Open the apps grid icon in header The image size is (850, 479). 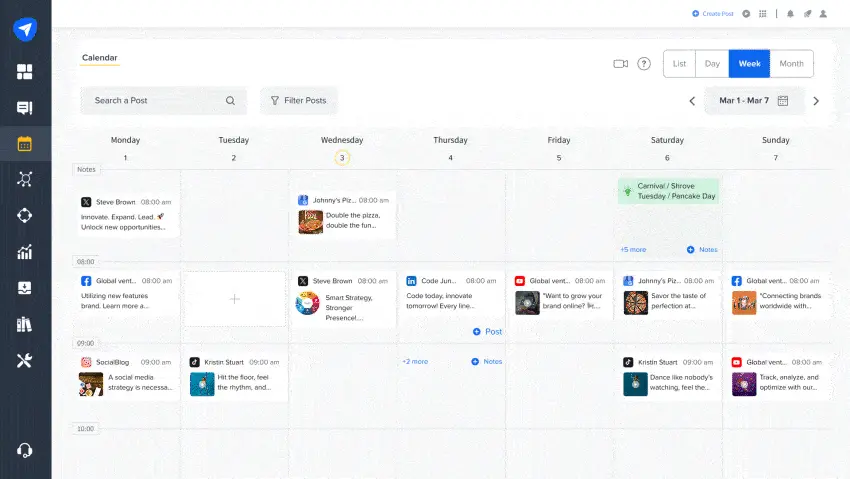[x=763, y=14]
